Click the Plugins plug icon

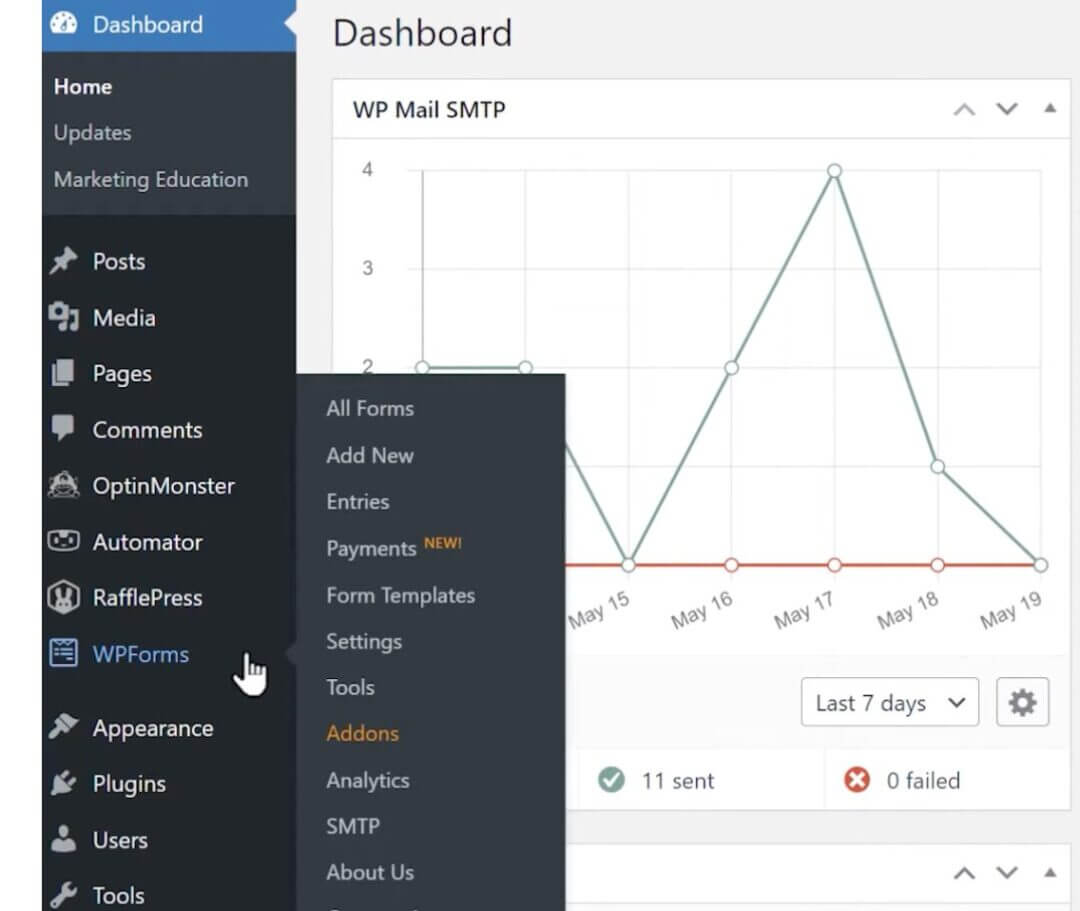(x=64, y=784)
